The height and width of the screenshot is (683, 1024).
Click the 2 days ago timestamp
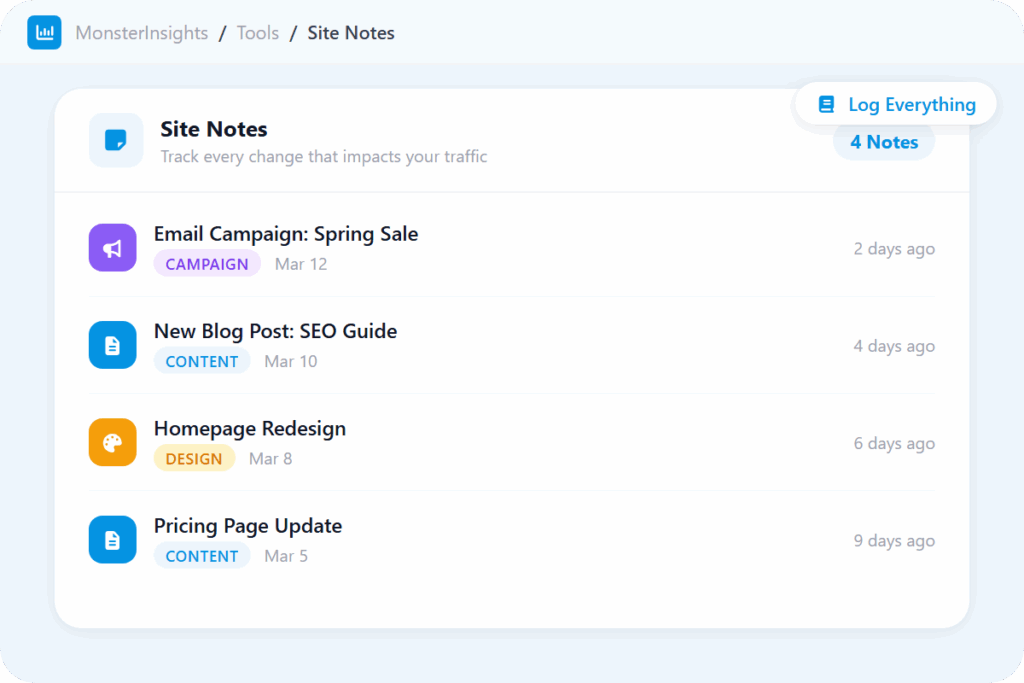coord(894,249)
